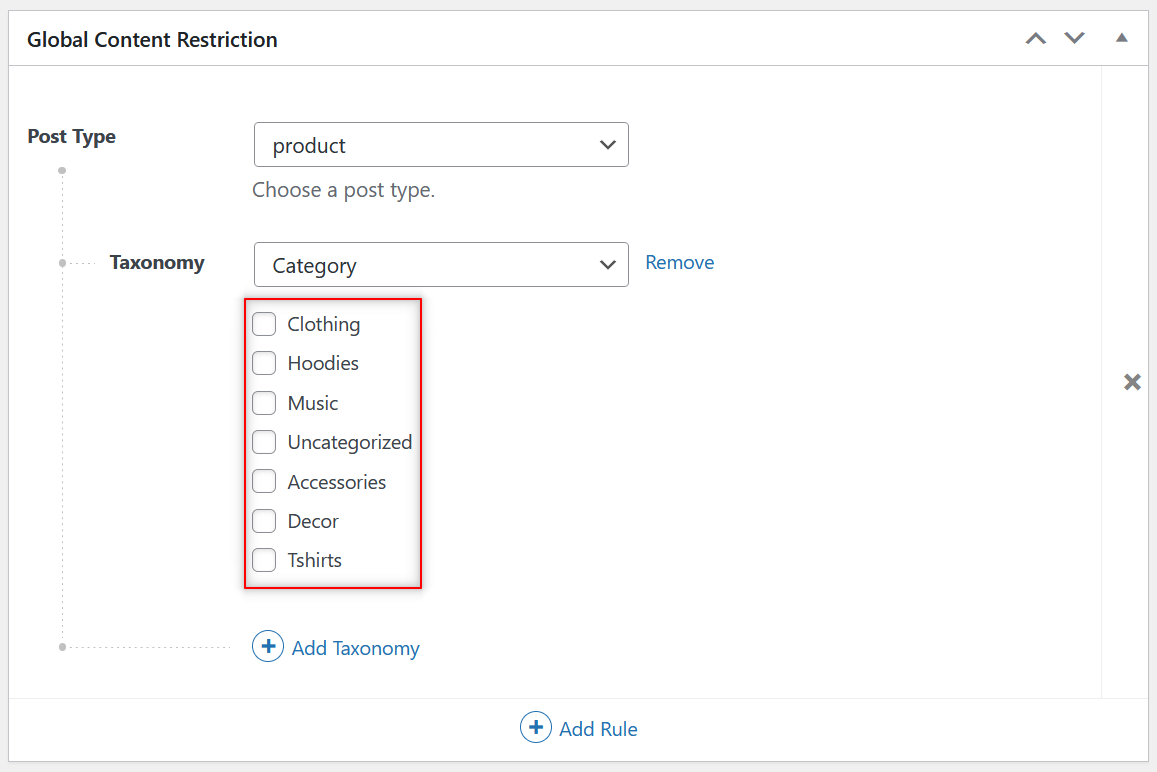The image size is (1157, 772).
Task: Select the Decor checkbox
Action: [264, 521]
